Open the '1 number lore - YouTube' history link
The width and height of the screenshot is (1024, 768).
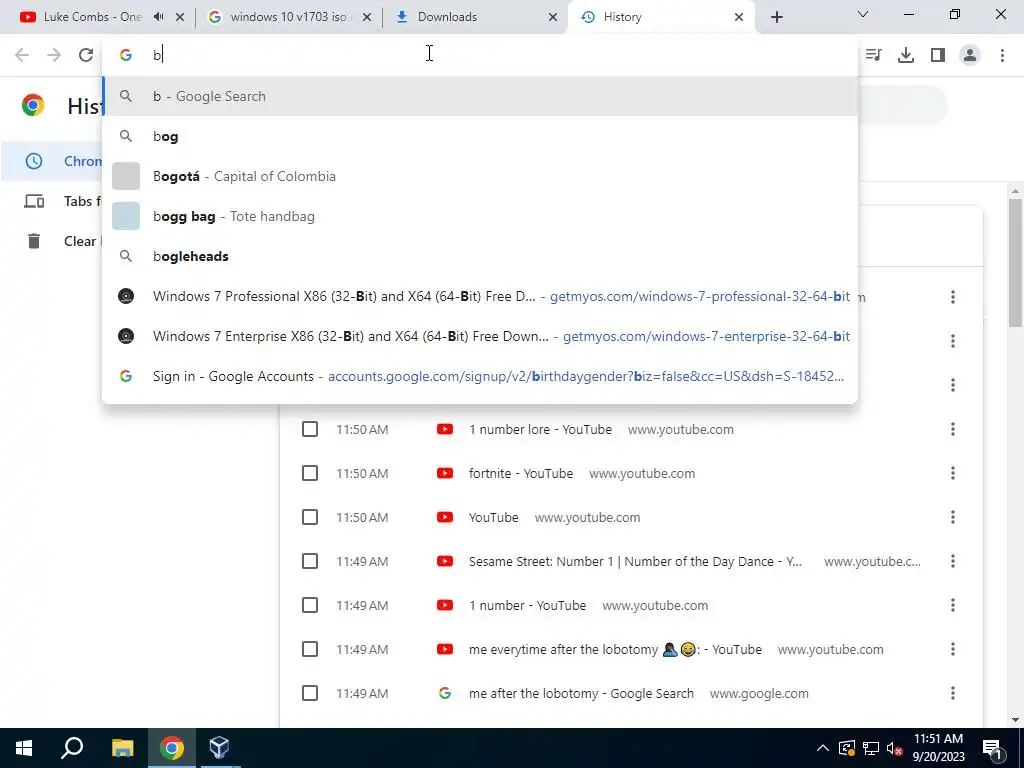pyautogui.click(x=540, y=429)
